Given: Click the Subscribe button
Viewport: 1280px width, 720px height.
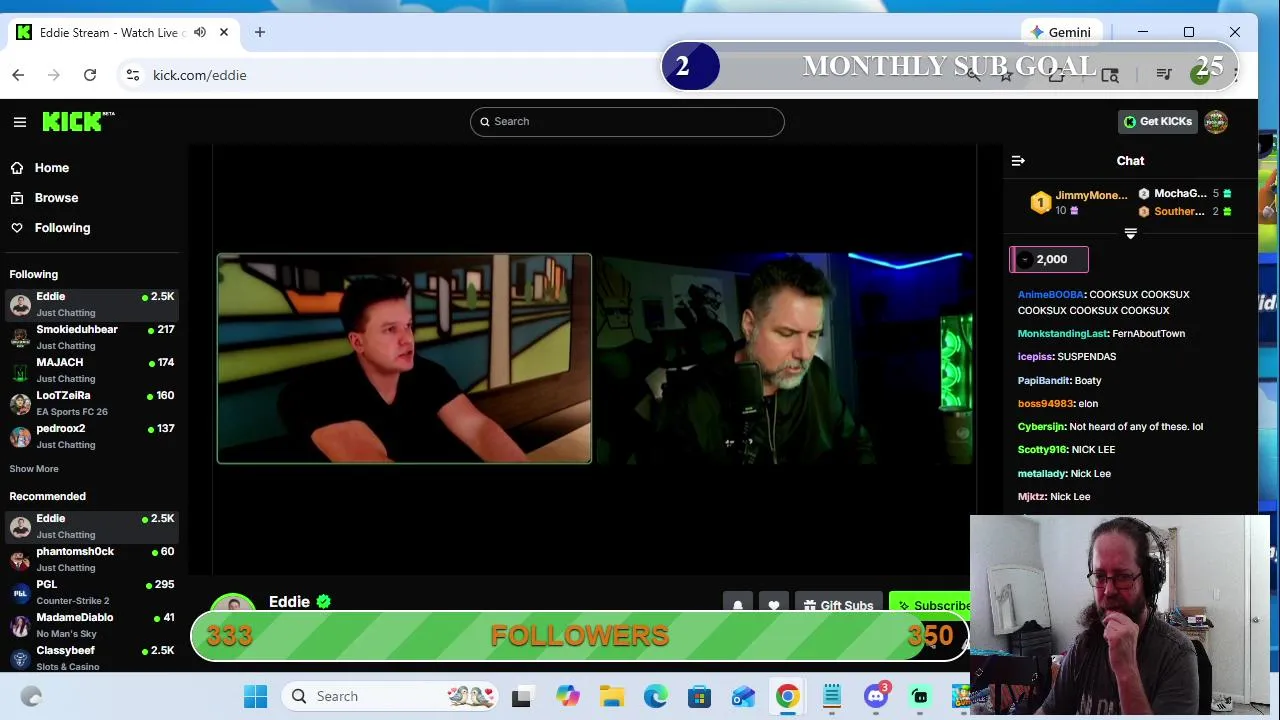Looking at the screenshot, I should point(931,605).
